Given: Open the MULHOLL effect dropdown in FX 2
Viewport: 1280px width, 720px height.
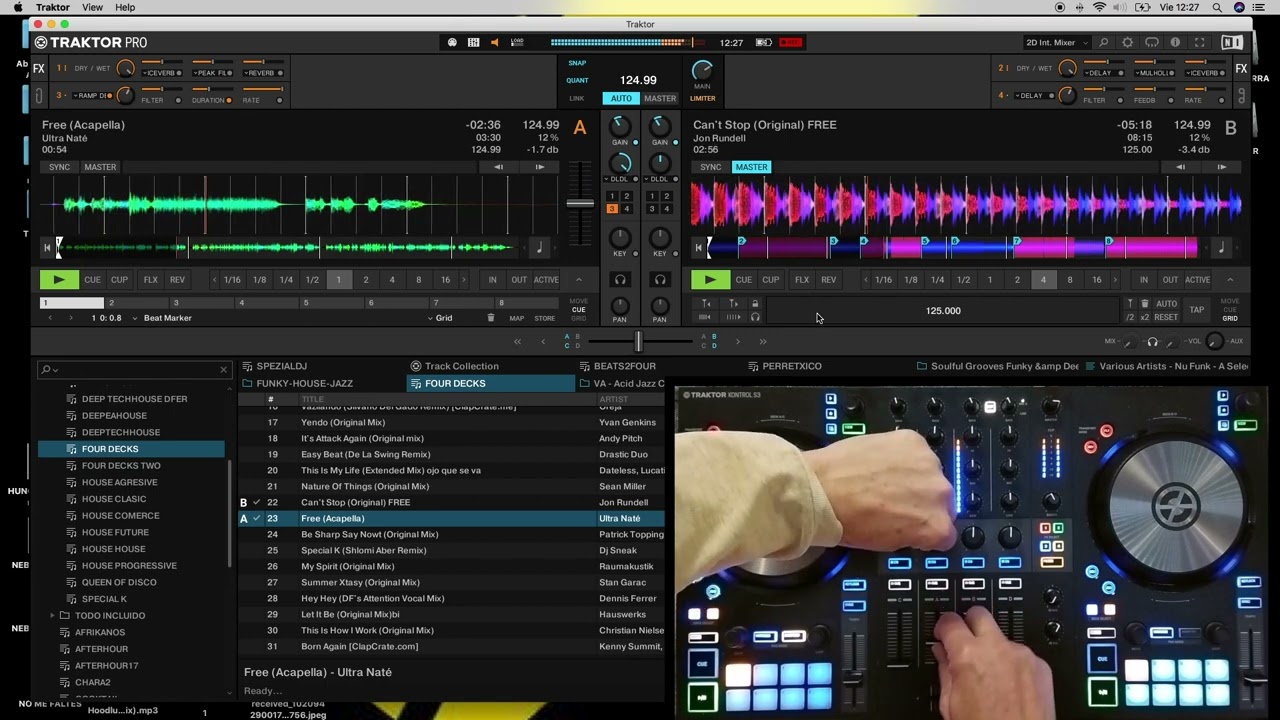Looking at the screenshot, I should click(1155, 73).
